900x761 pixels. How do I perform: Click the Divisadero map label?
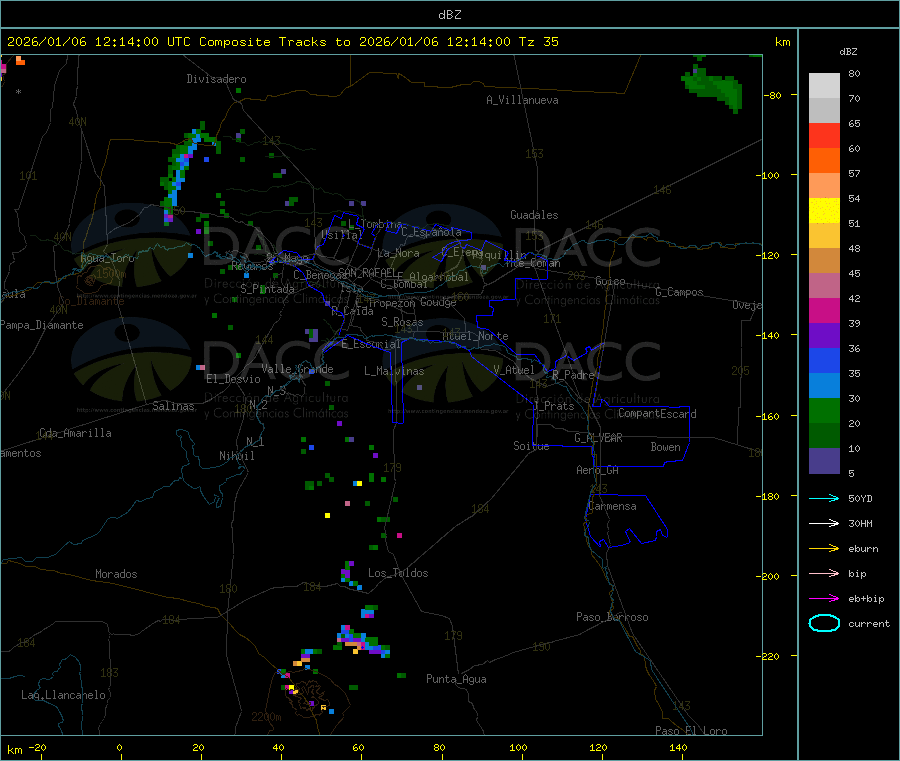pos(216,79)
